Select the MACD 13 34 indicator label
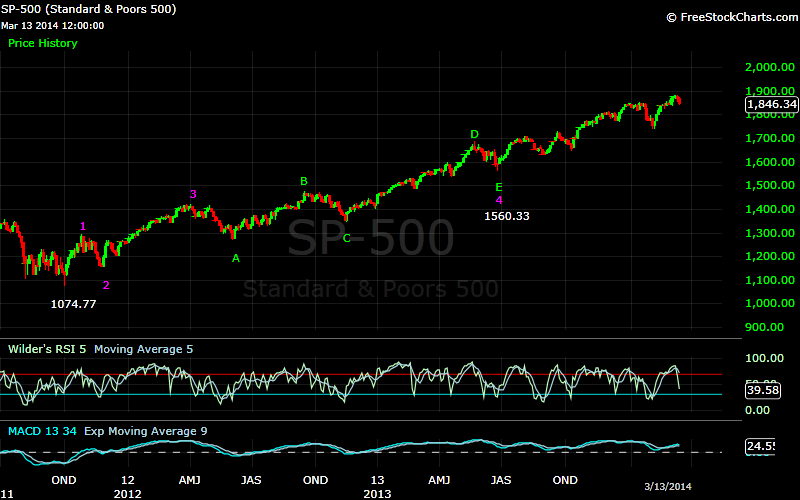 (42, 431)
